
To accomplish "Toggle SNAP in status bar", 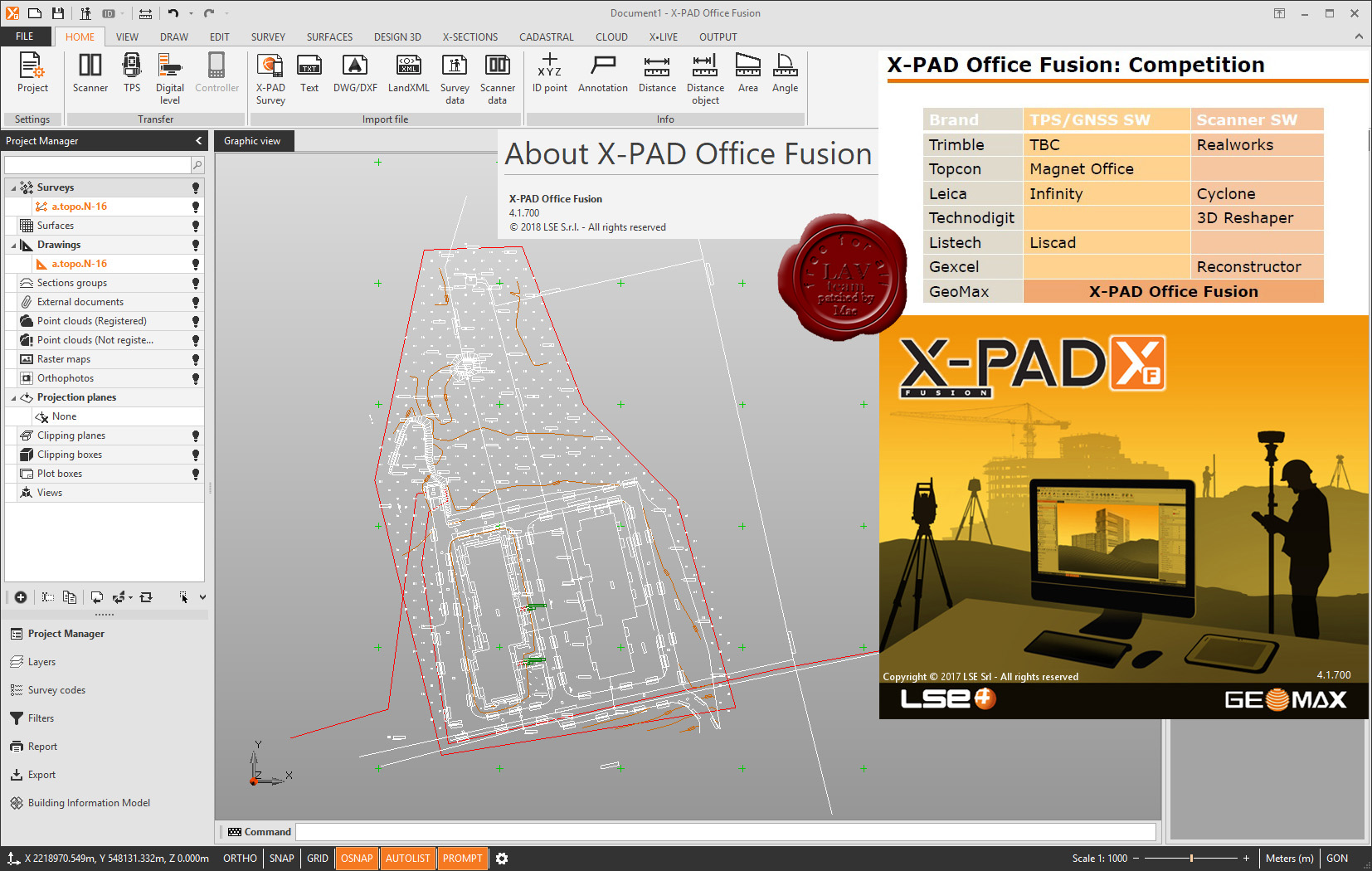I will pyautogui.click(x=282, y=859).
